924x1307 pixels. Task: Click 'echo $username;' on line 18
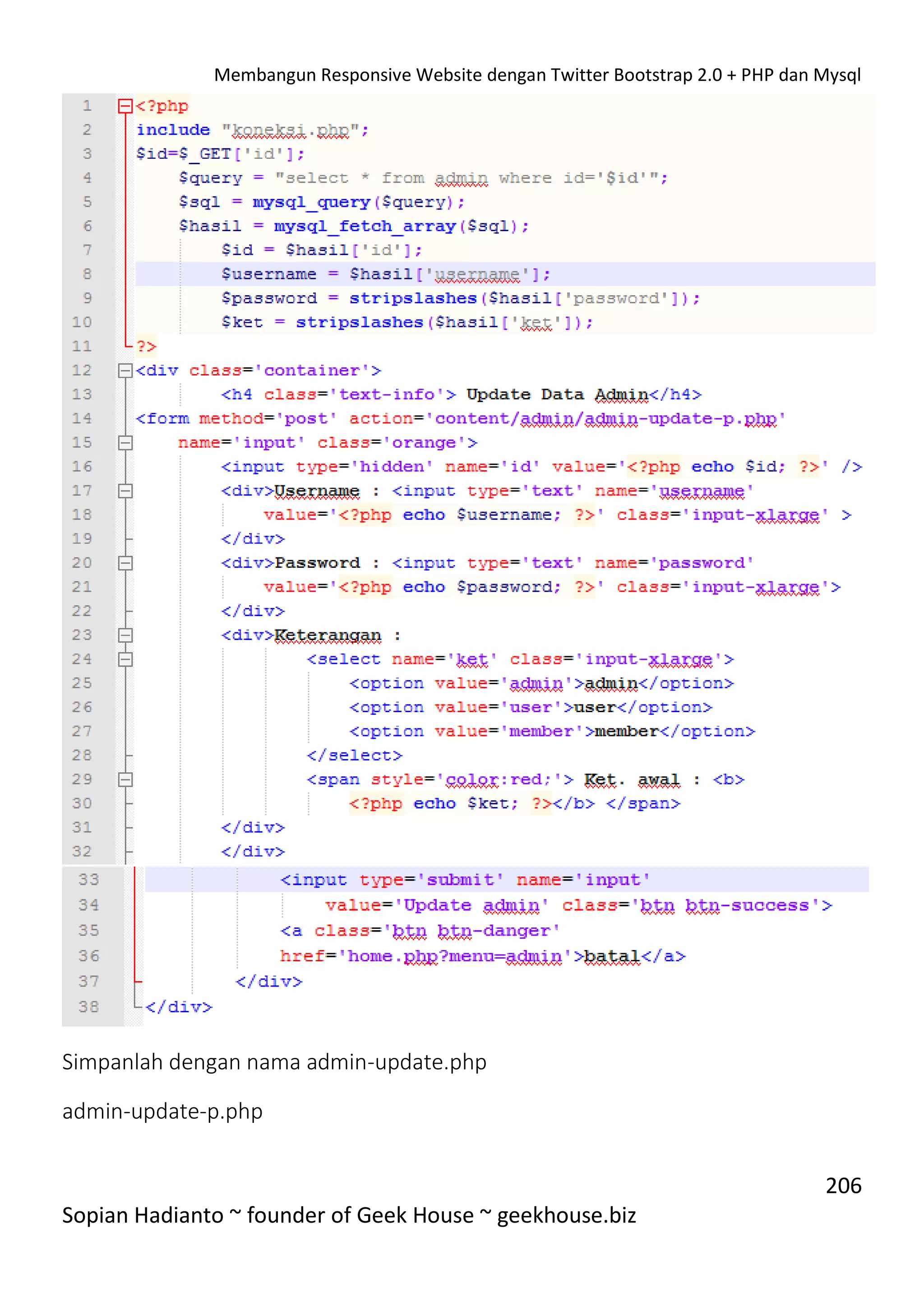pos(482,515)
